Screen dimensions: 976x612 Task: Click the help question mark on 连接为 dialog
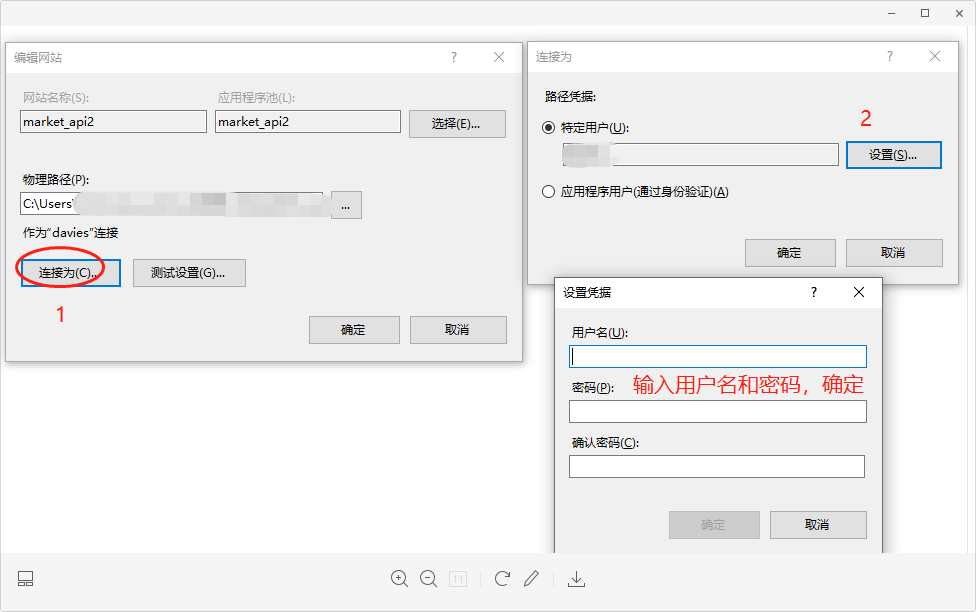(x=890, y=56)
